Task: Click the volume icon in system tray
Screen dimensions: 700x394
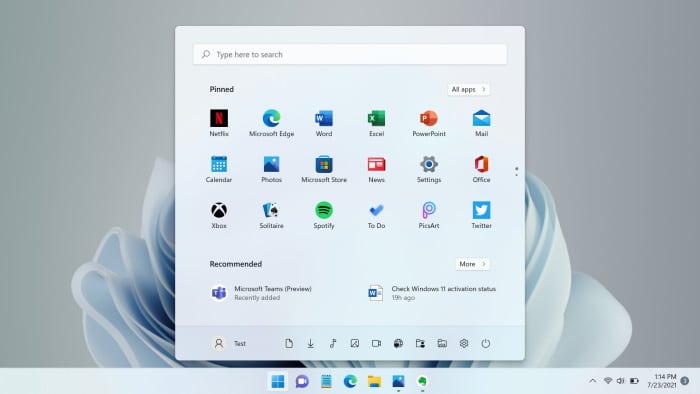Action: click(x=621, y=381)
